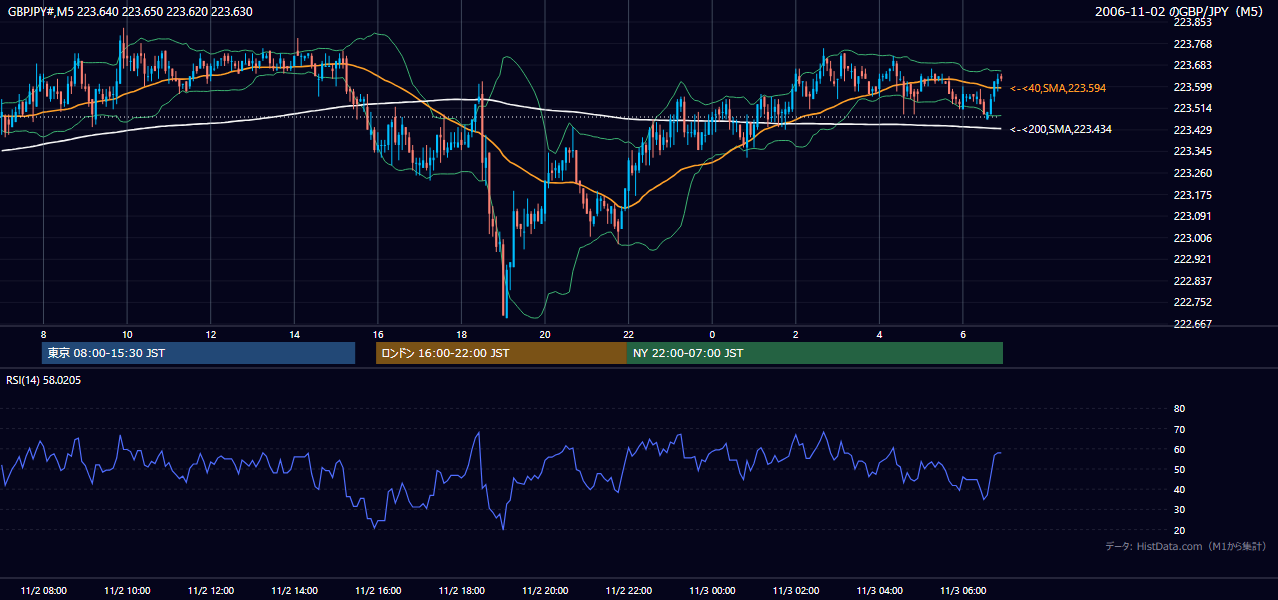Viewport: 1278px width, 600px height.
Task: Click the 2006-11-02 のGBP/JPY (M5) title
Action: point(1181,12)
